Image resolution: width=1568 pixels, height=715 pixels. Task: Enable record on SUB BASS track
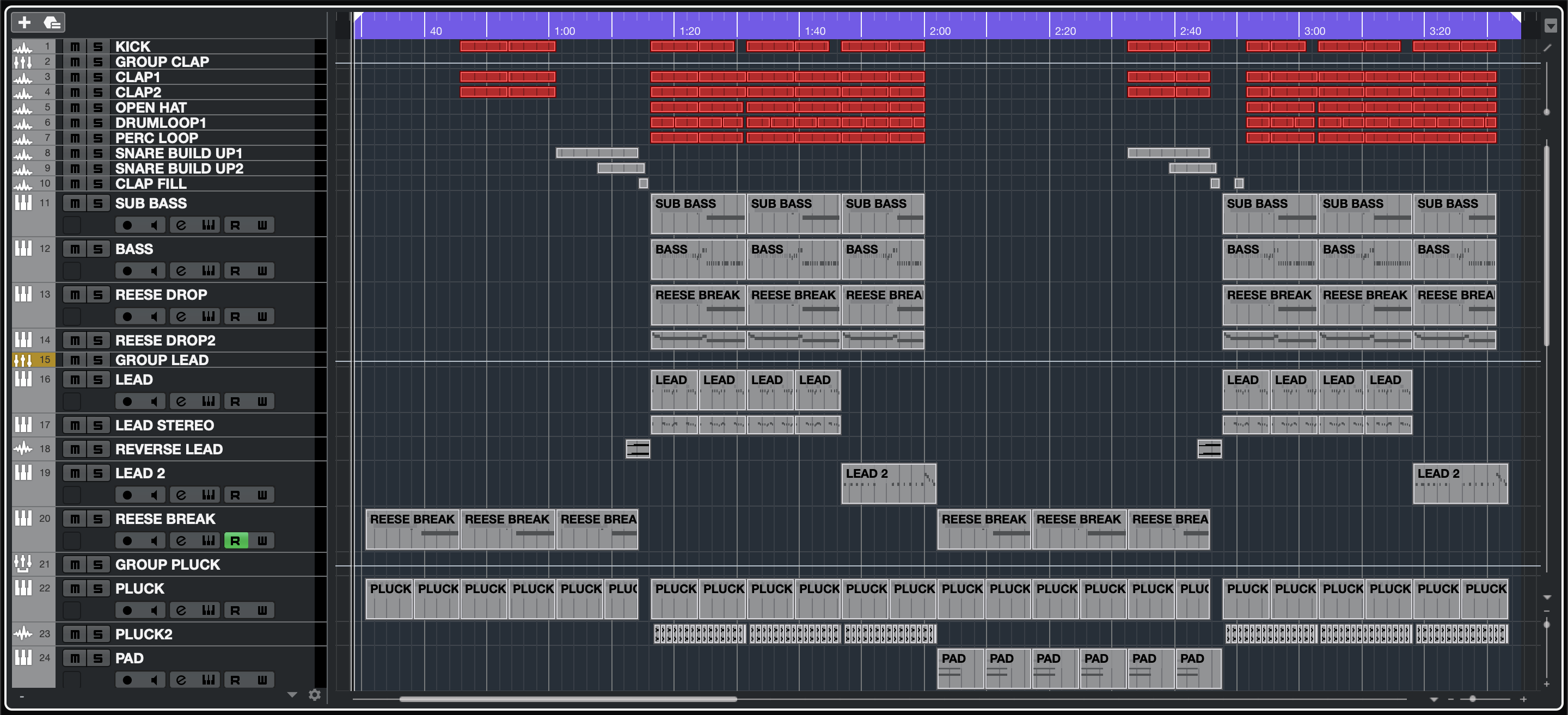click(127, 225)
